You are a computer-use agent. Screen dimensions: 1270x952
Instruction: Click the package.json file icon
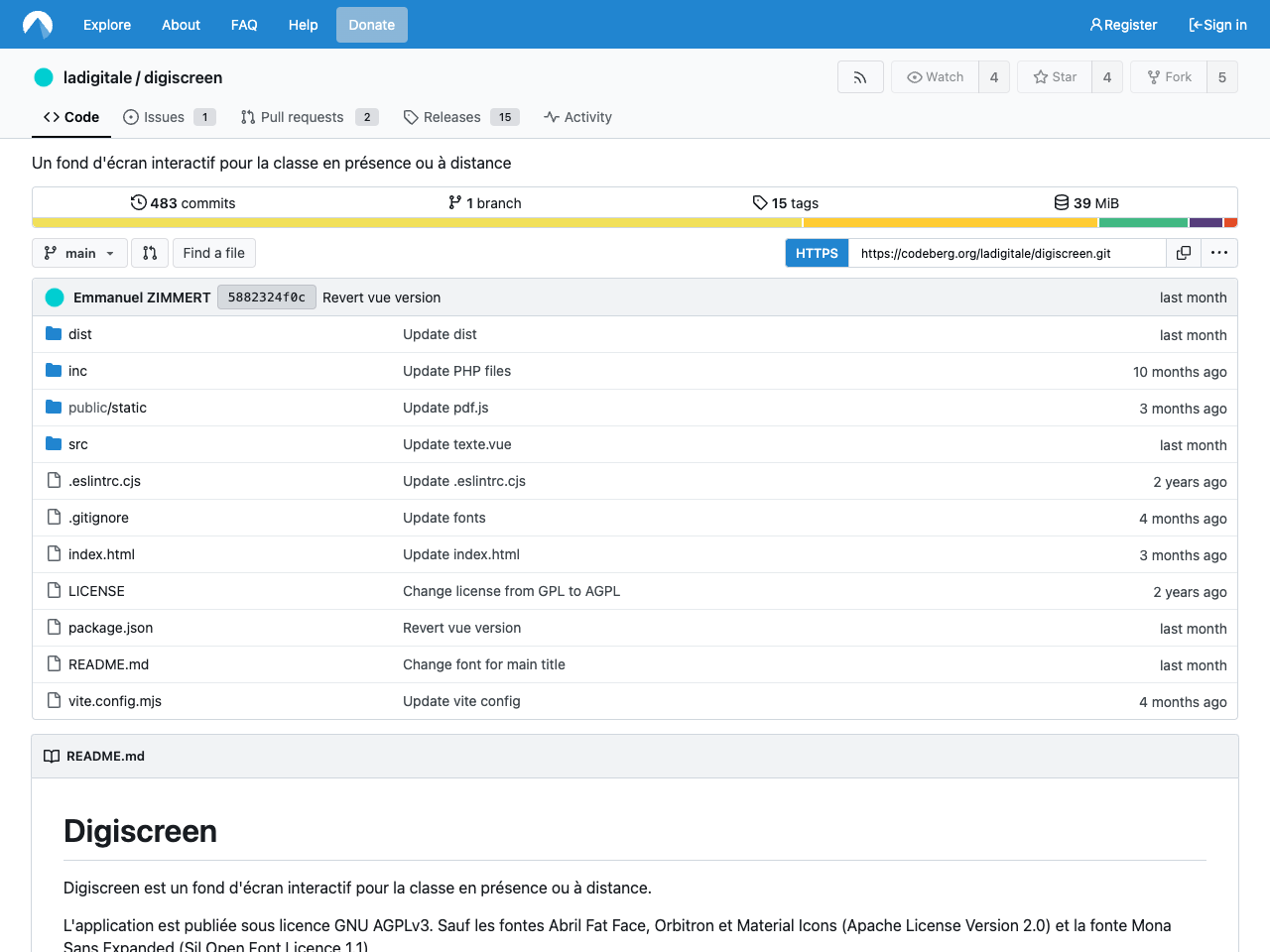(54, 628)
